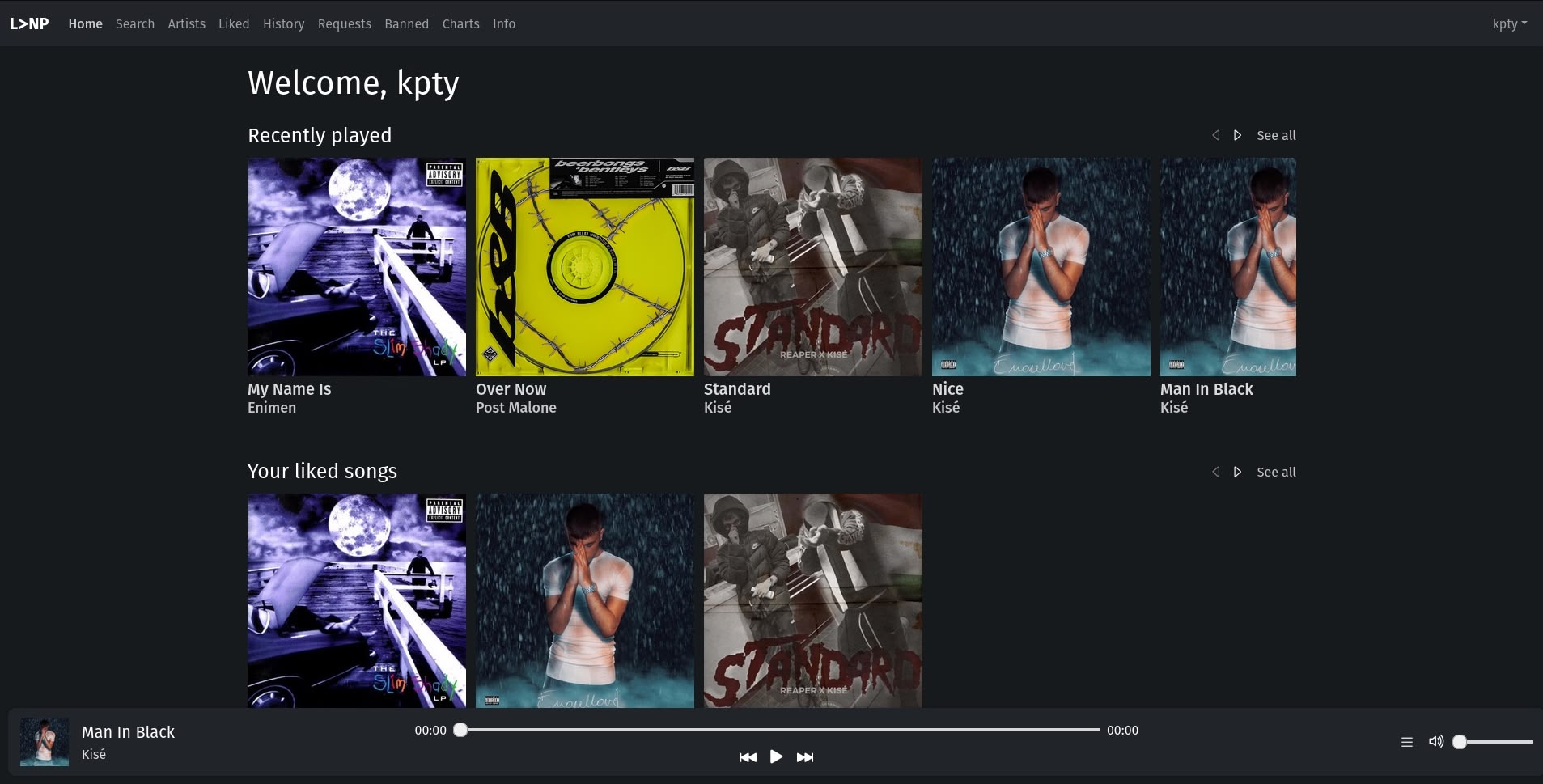Open the Search page
1543x784 pixels.
[x=135, y=23]
